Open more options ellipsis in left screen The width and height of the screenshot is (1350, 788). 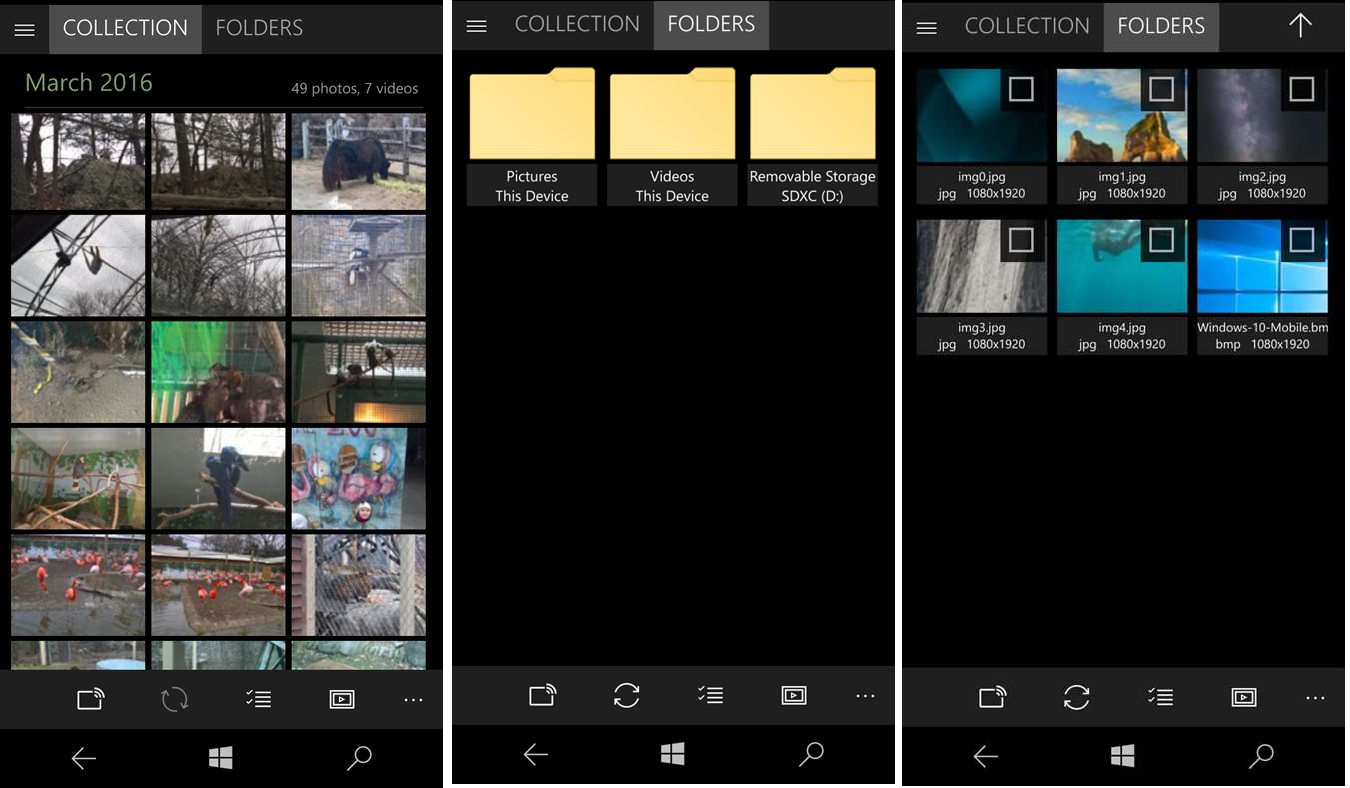click(x=414, y=700)
